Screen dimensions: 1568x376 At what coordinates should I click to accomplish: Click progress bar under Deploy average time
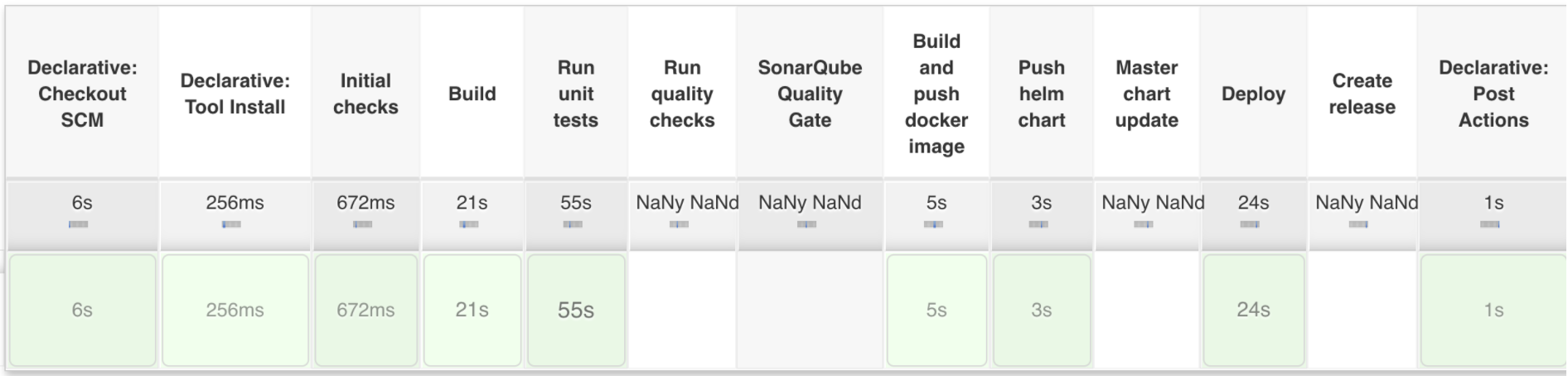[1250, 224]
